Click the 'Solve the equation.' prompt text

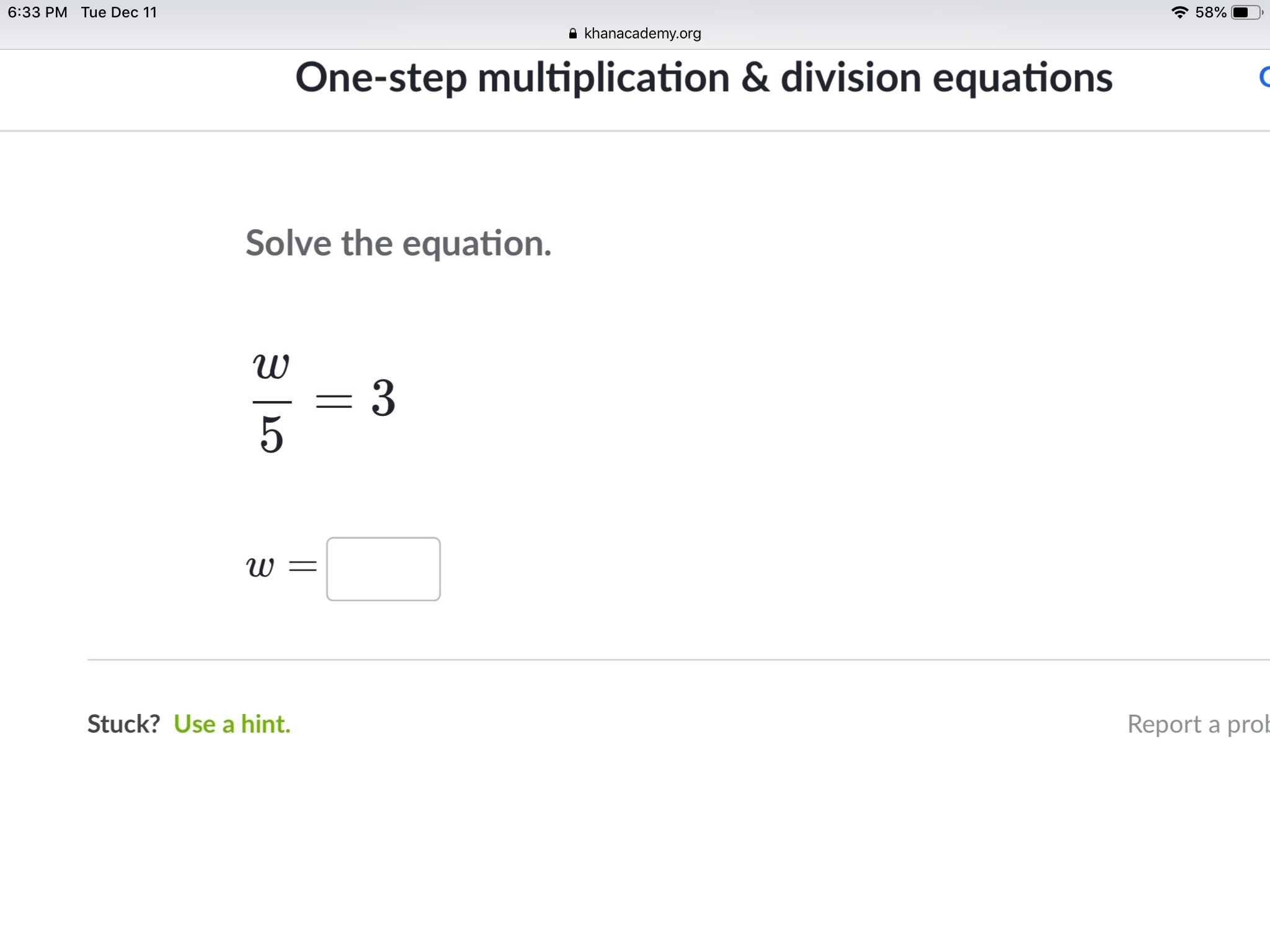point(398,243)
